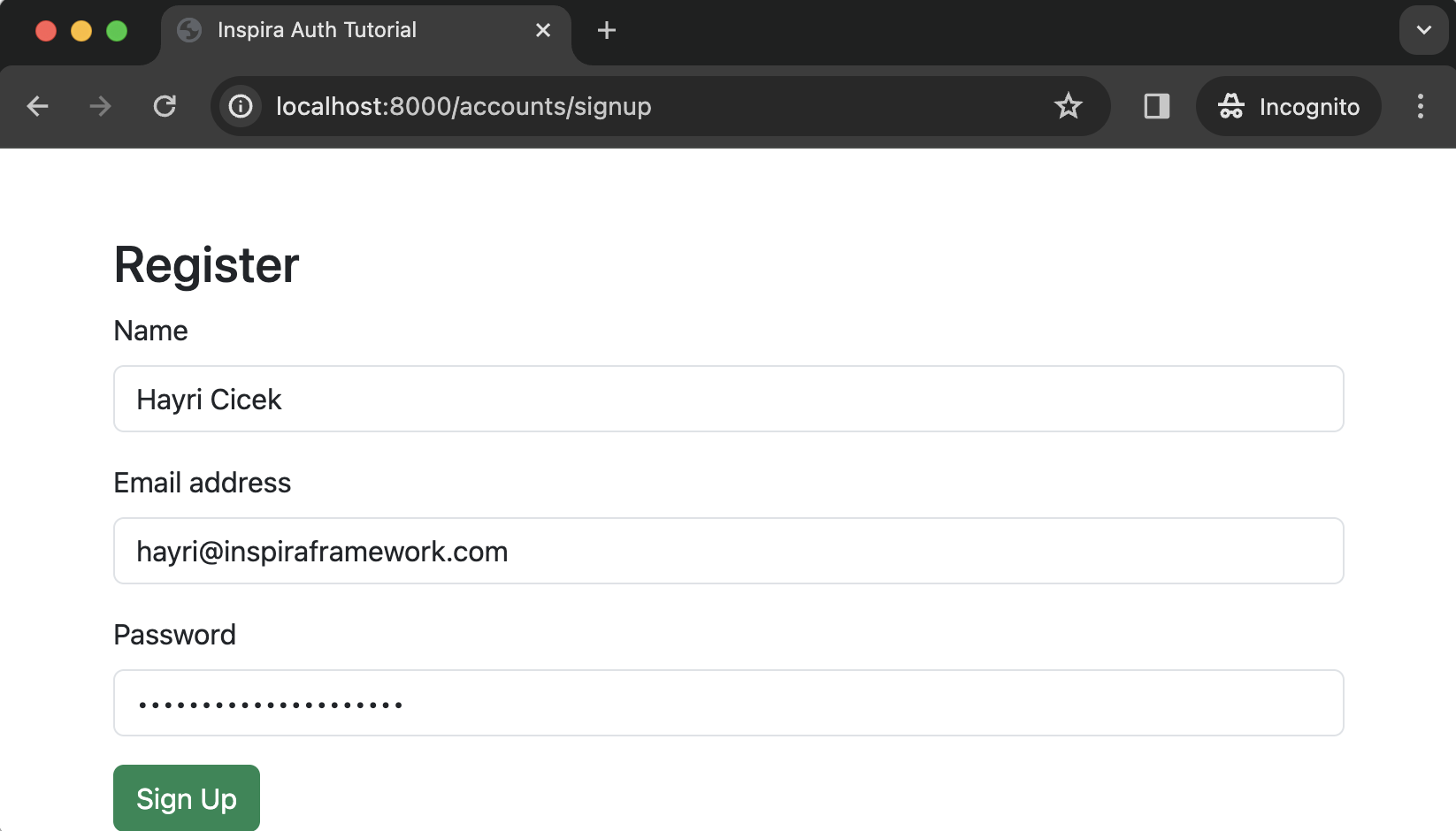
Task: Click the Password input field
Action: [729, 704]
